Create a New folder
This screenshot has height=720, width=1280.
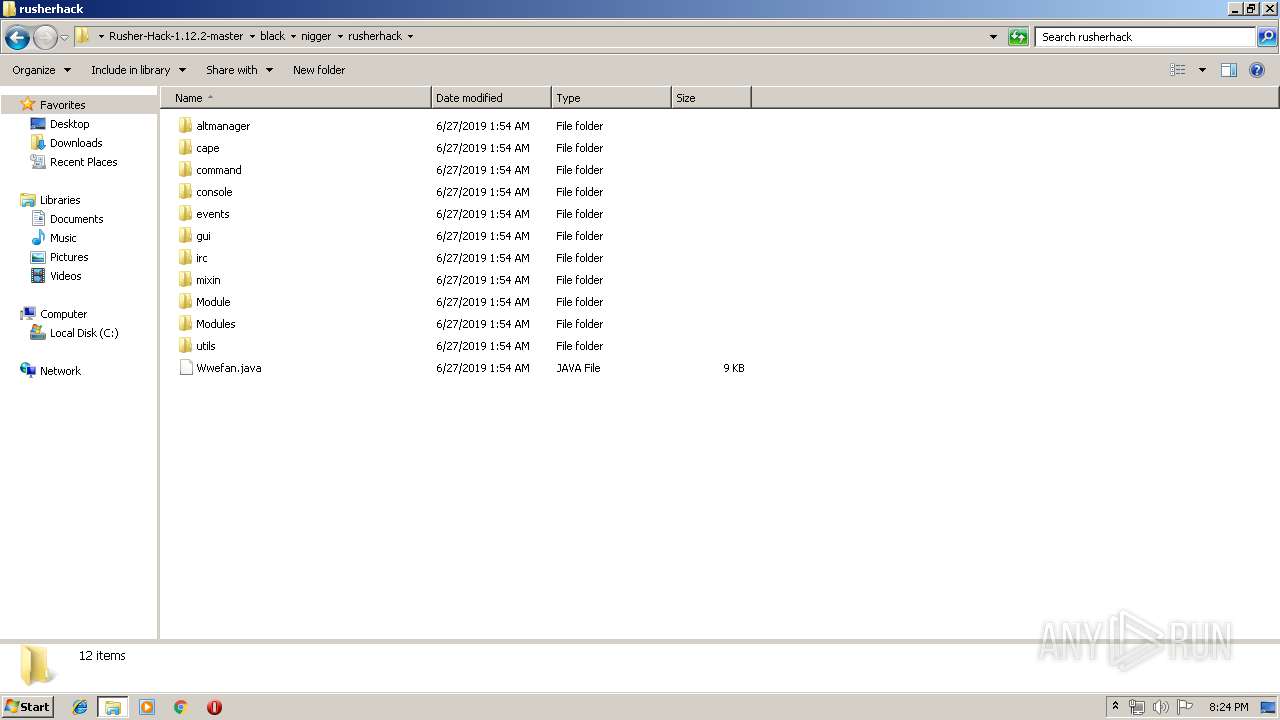pos(319,70)
